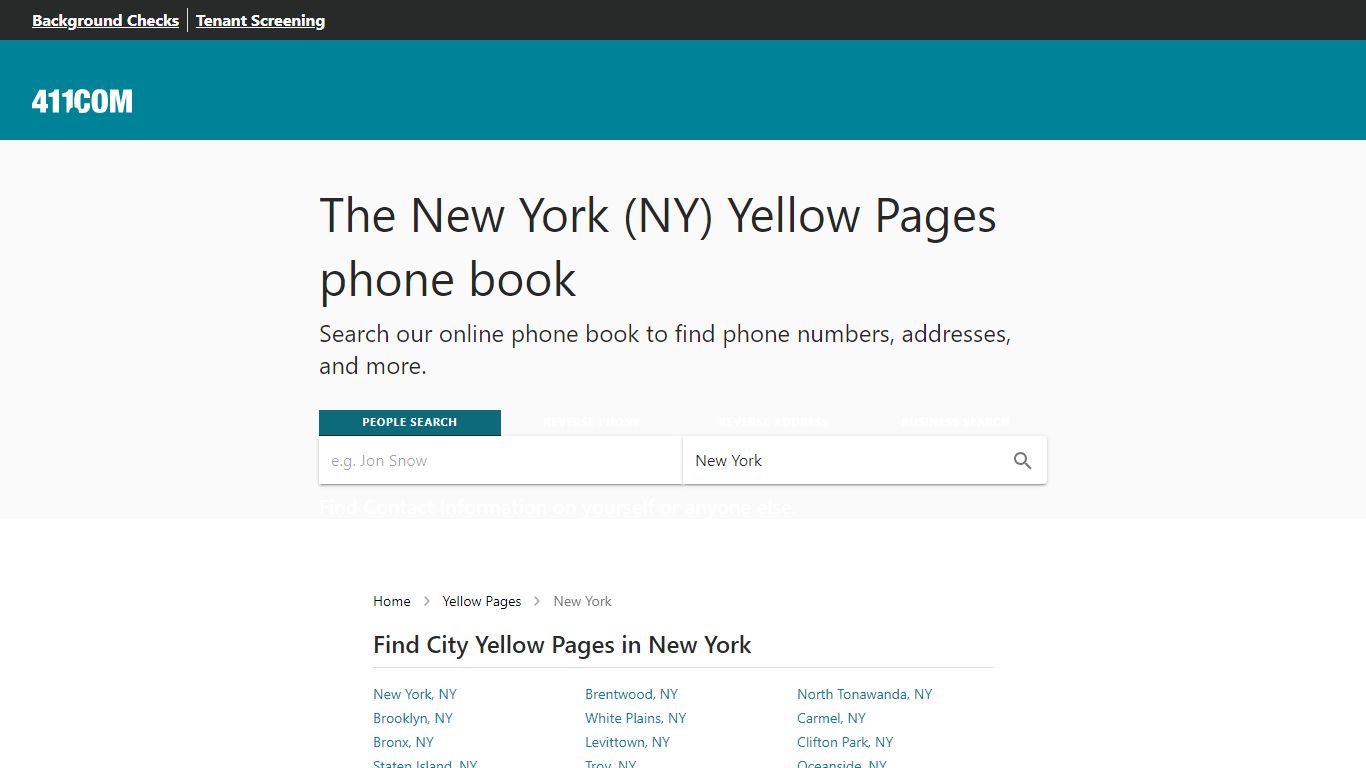Click 'New York' breadcrumb text

point(583,601)
